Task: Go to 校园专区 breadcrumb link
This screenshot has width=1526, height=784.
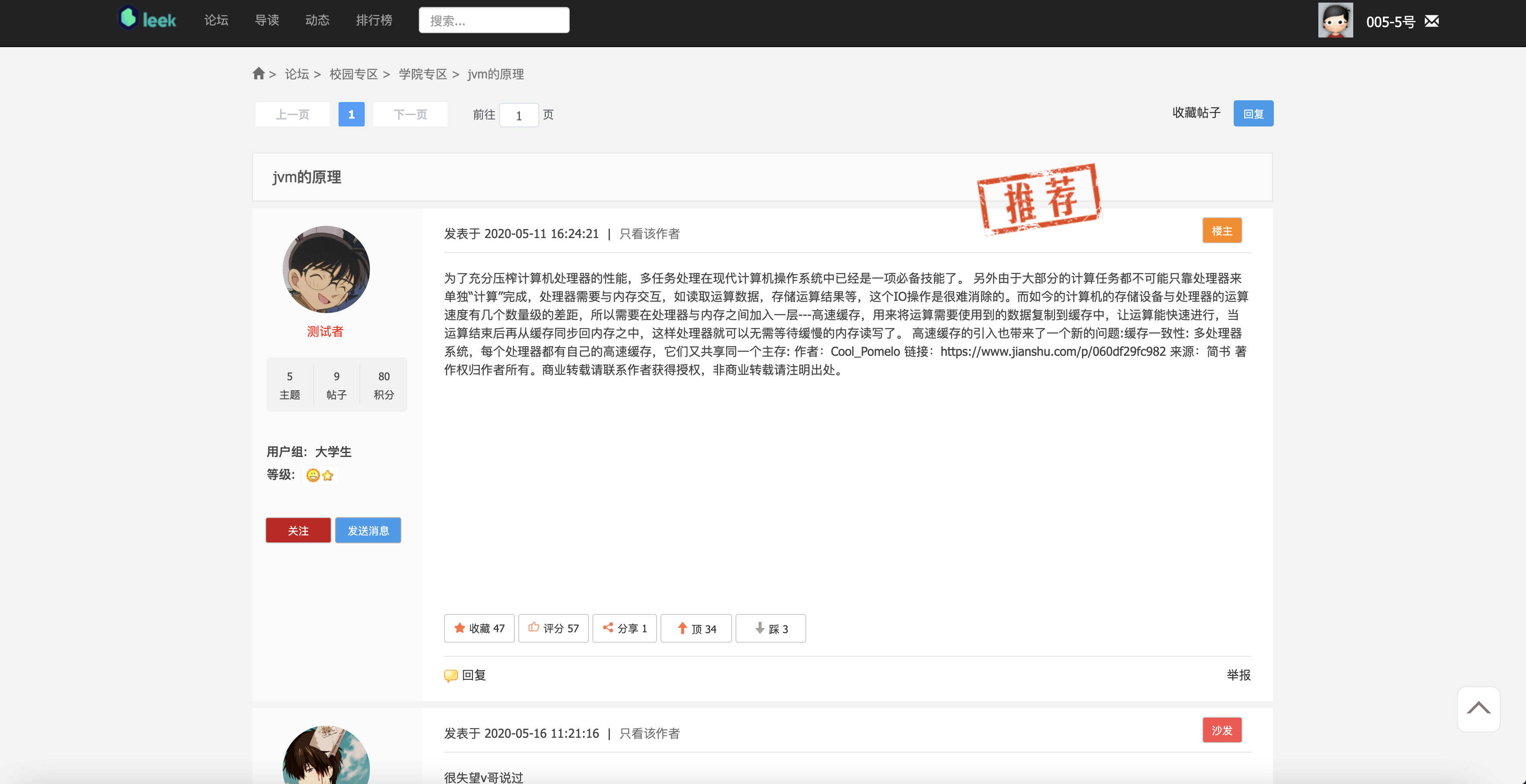Action: tap(354, 74)
